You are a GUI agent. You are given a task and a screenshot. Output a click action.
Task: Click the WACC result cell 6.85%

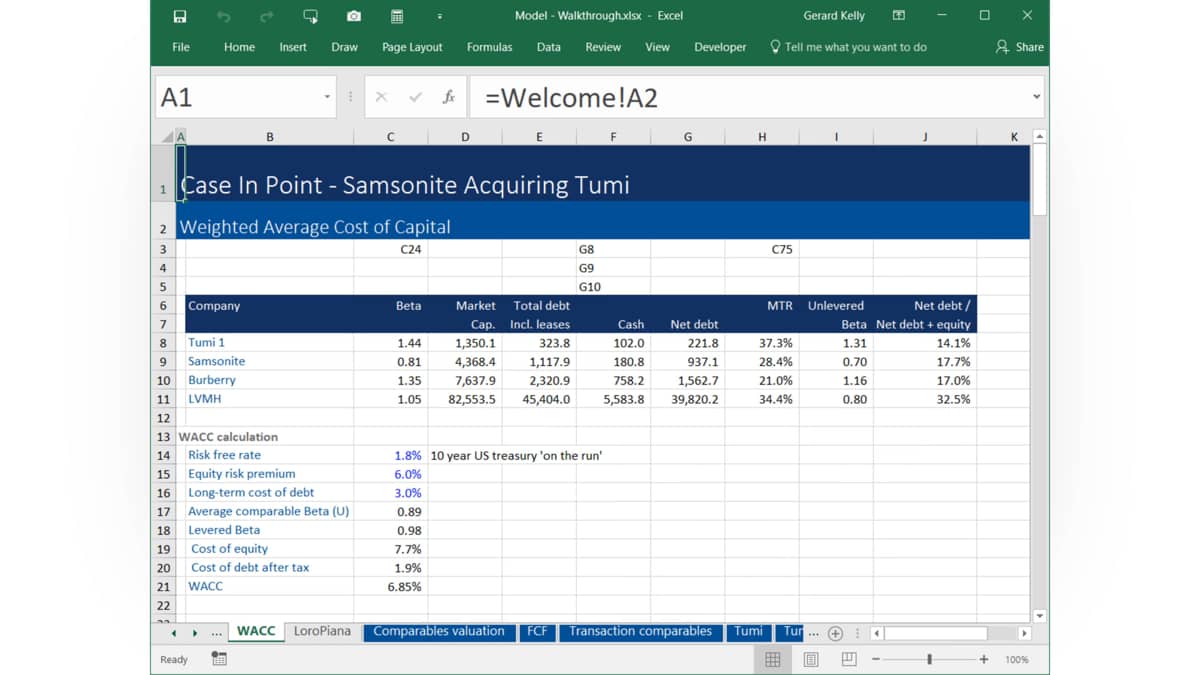[x=390, y=586]
